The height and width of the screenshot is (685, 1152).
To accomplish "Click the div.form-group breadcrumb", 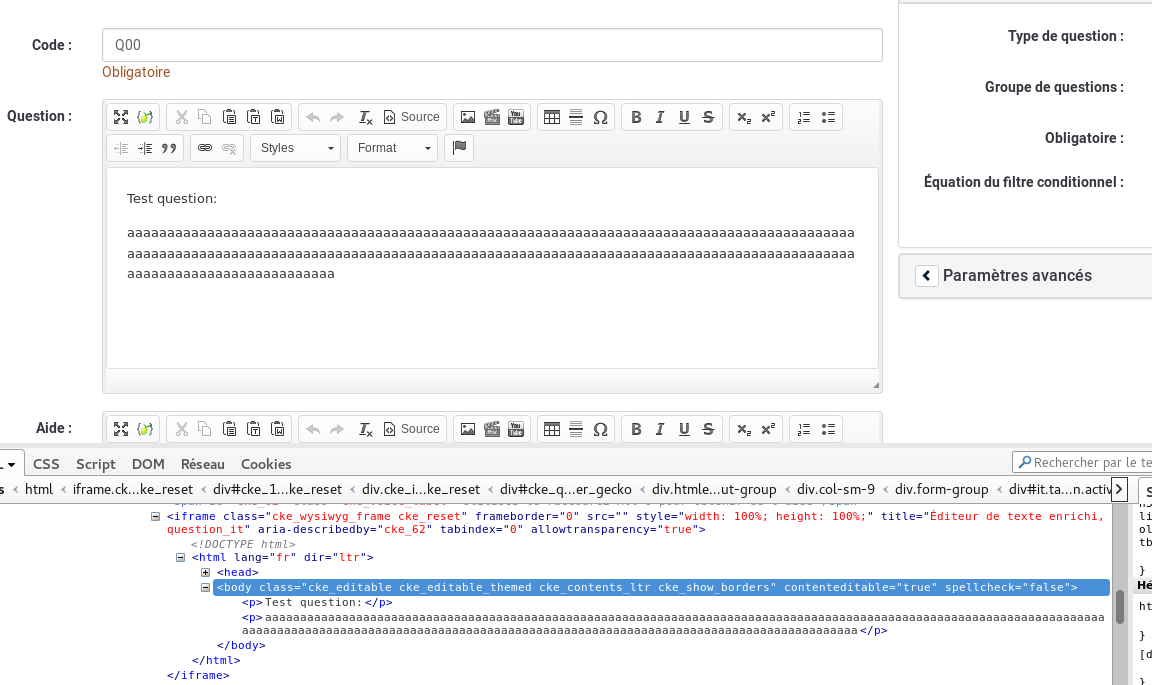I will point(941,489).
